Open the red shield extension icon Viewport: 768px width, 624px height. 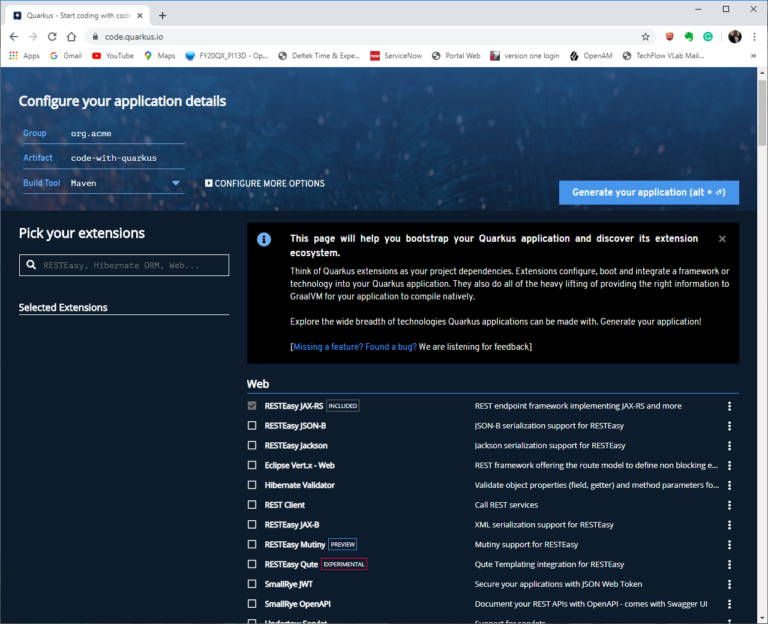coord(670,37)
